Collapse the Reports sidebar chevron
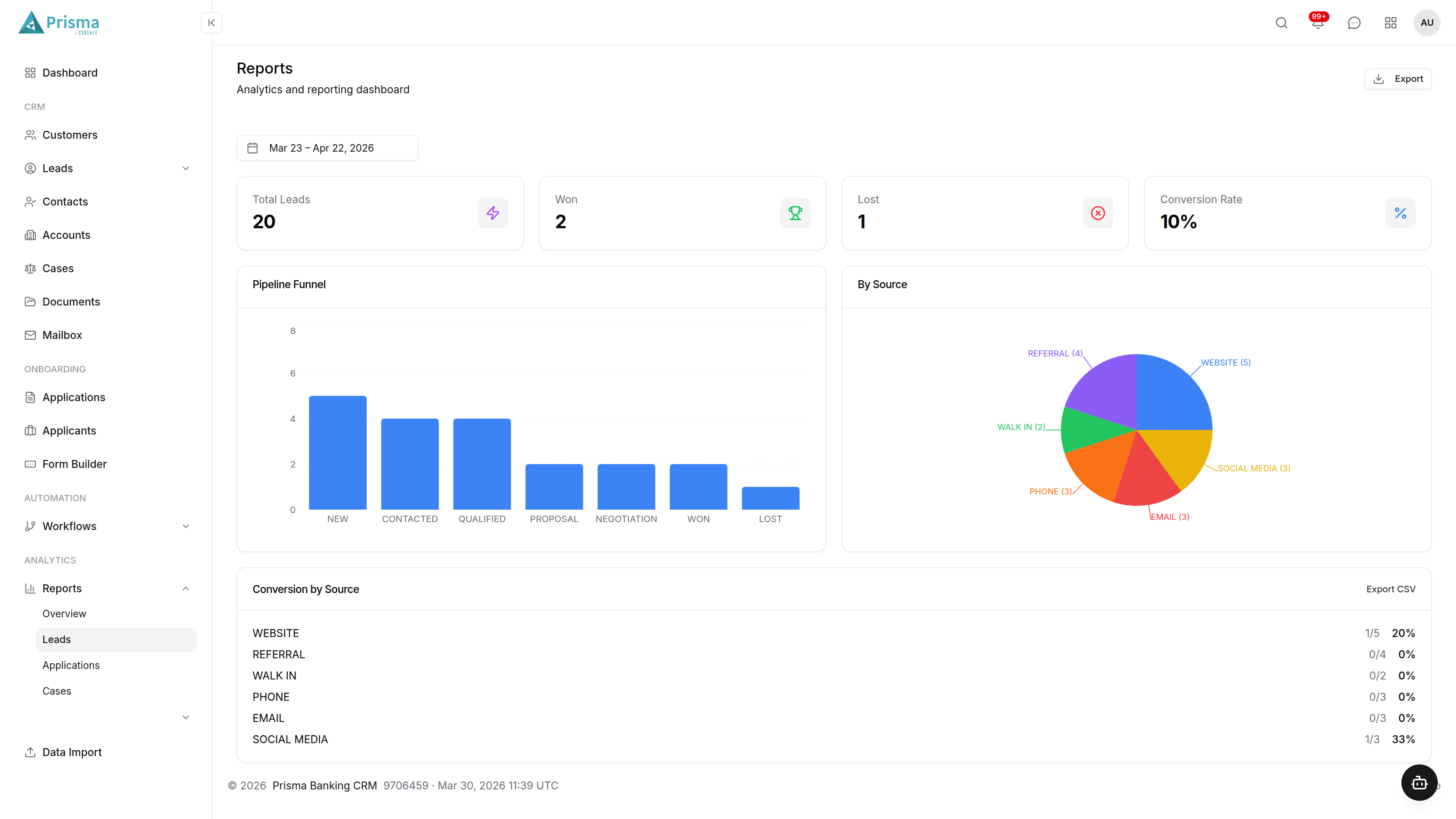Viewport: 1456px width, 819px height. [x=185, y=588]
